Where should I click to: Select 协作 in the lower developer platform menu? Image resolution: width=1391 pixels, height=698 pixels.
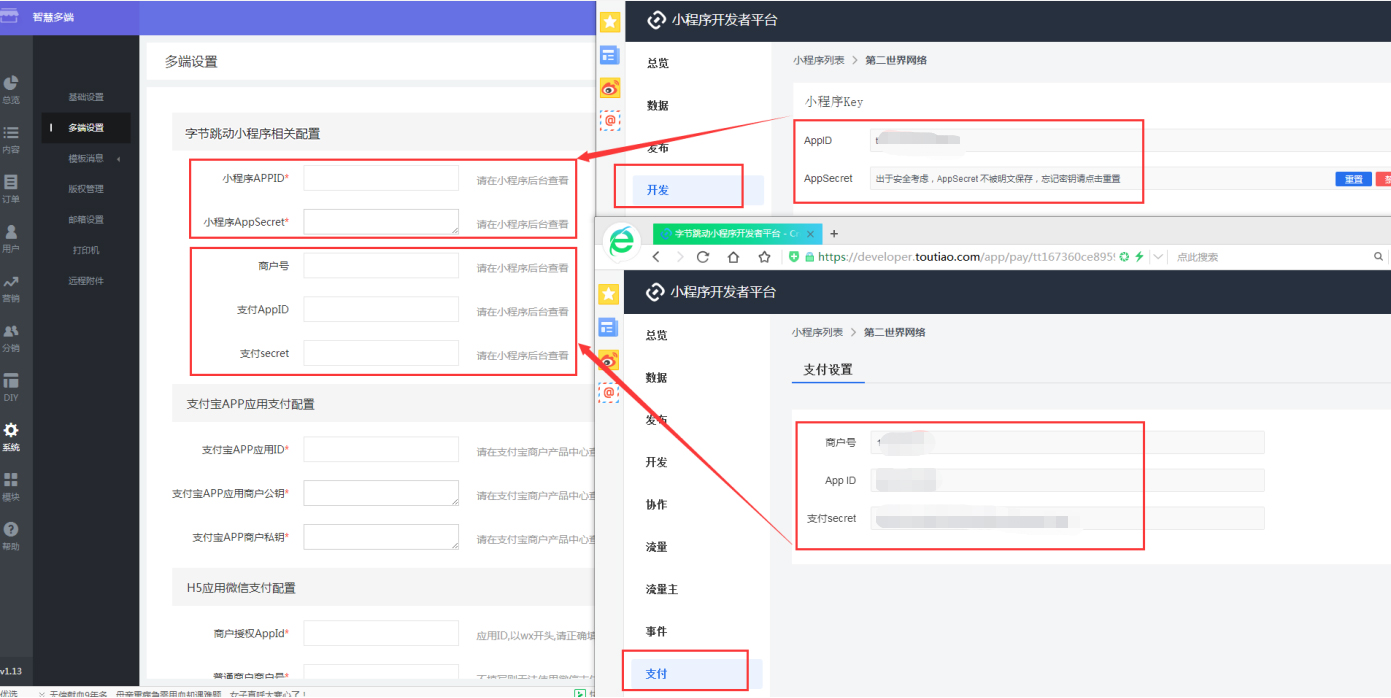tap(657, 505)
